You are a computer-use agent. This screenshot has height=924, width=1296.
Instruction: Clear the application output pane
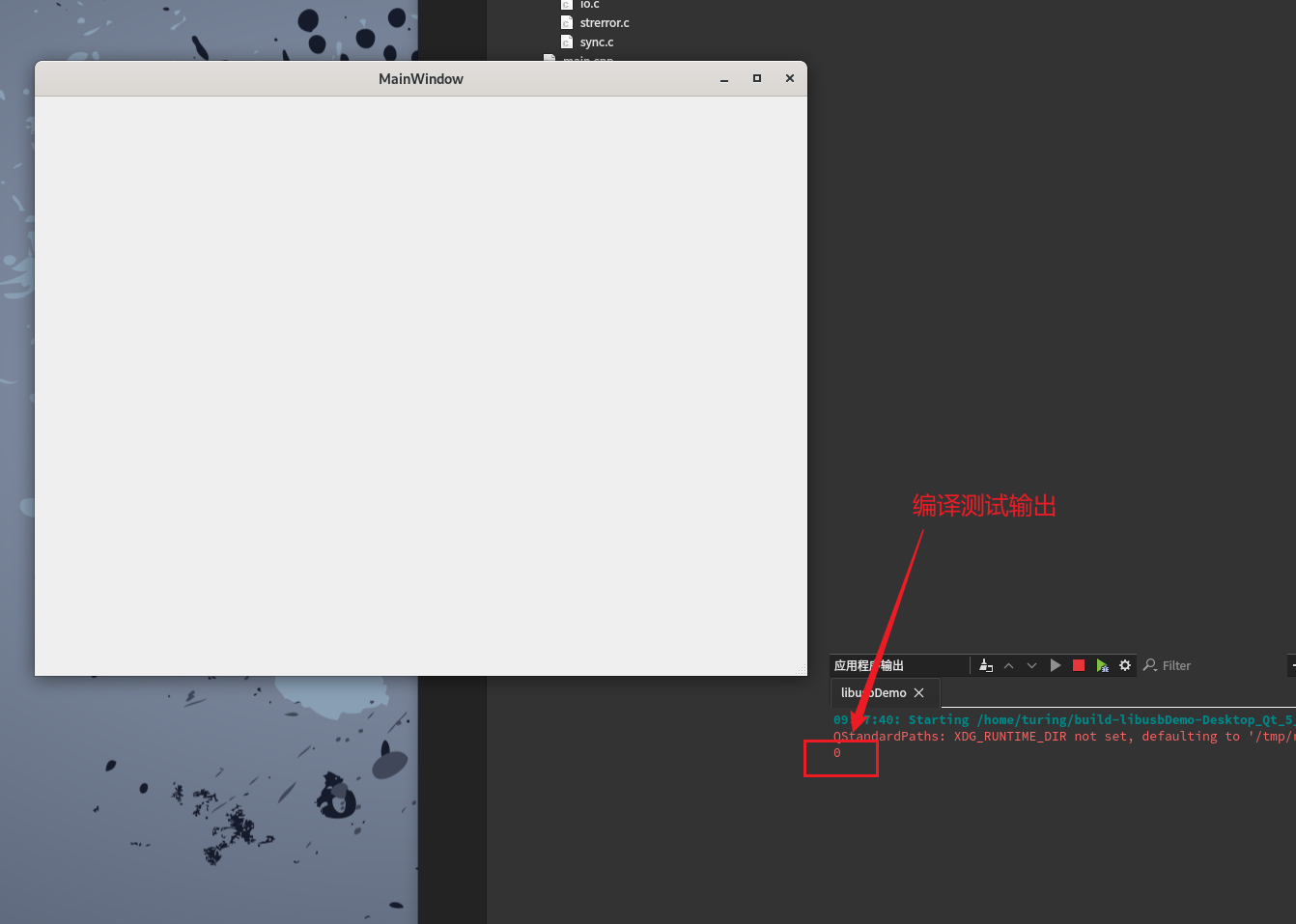tap(986, 665)
